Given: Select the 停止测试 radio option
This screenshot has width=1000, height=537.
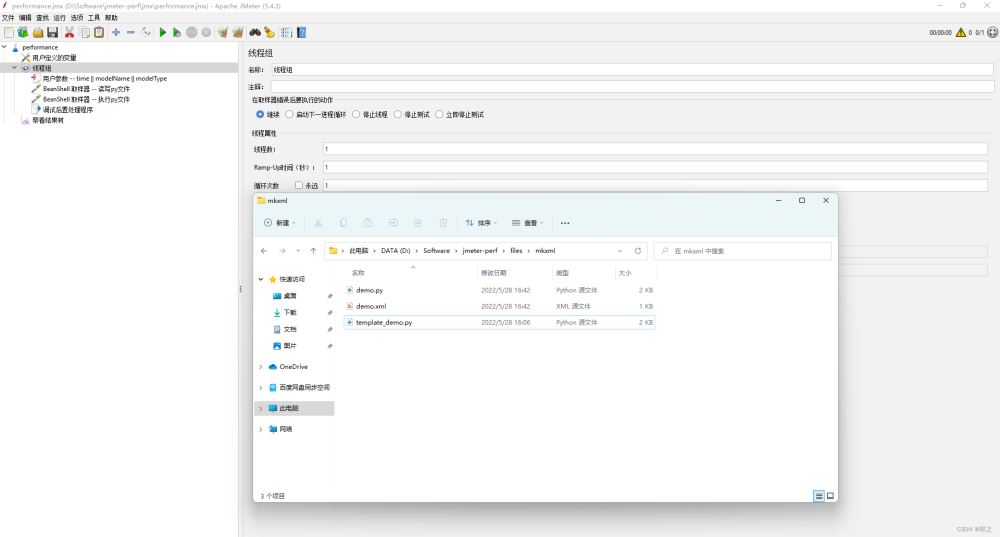Looking at the screenshot, I should pyautogui.click(x=397, y=114).
